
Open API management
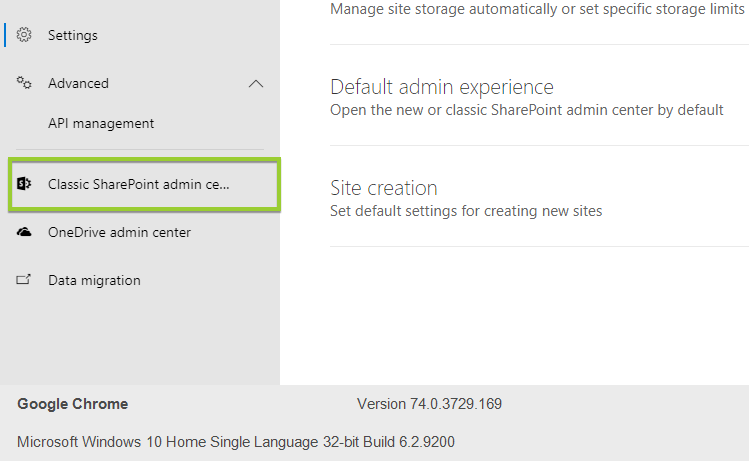point(101,124)
